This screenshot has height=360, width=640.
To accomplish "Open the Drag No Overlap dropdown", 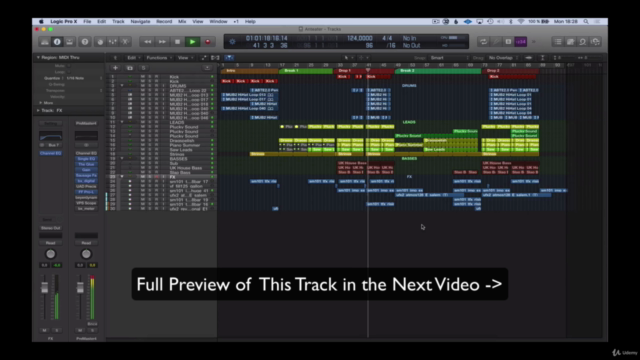I will (x=503, y=58).
